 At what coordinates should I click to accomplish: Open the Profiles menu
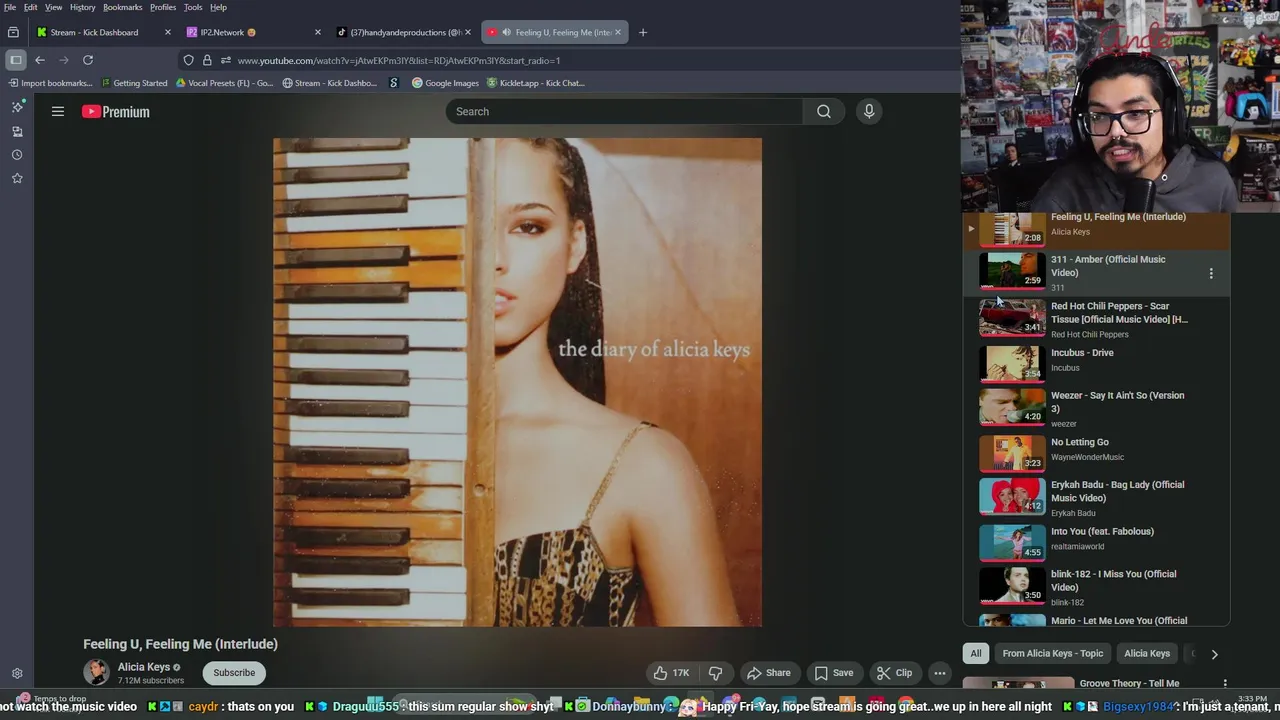point(163,7)
